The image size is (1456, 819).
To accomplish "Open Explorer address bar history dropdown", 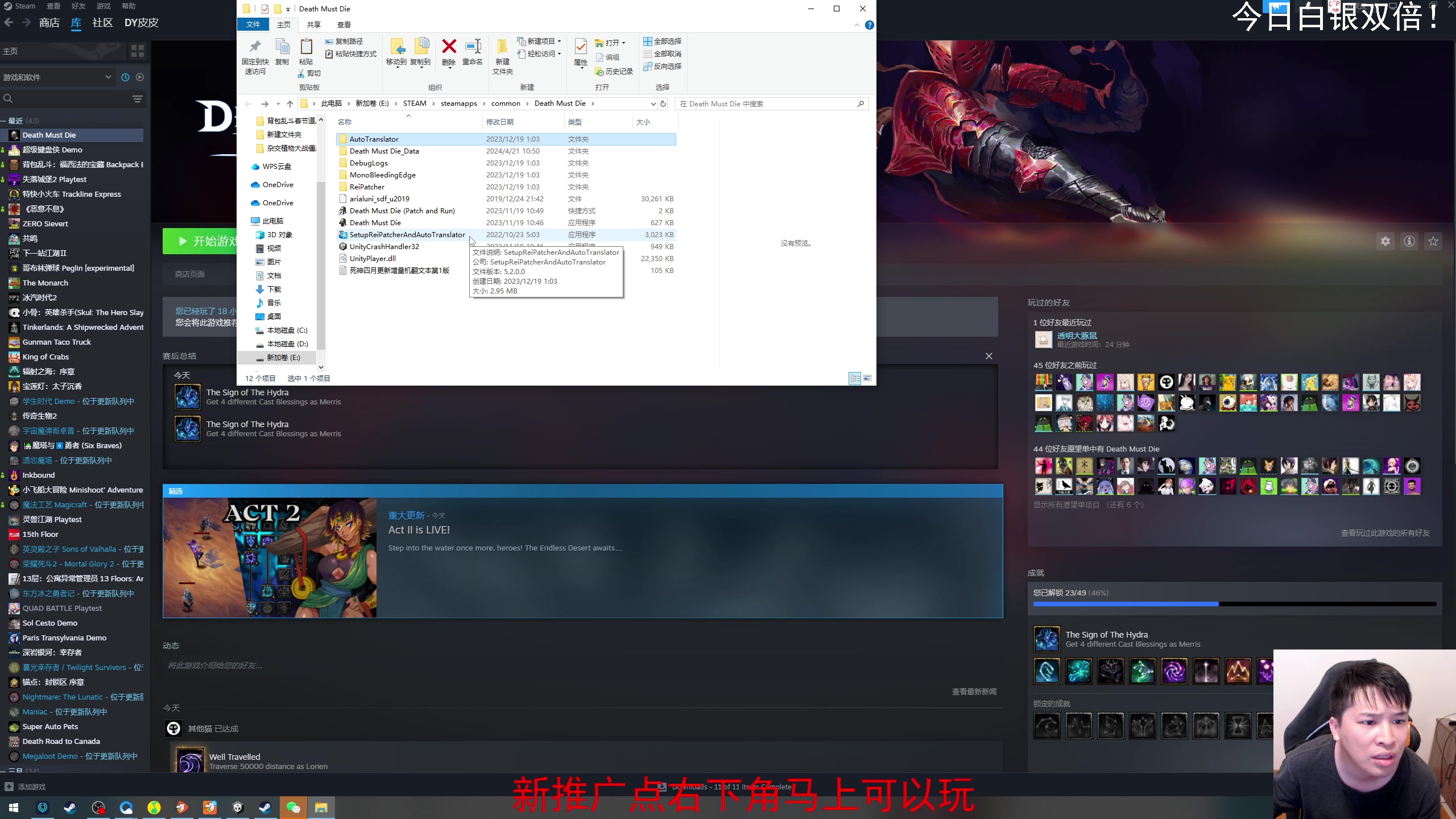I will tap(653, 104).
